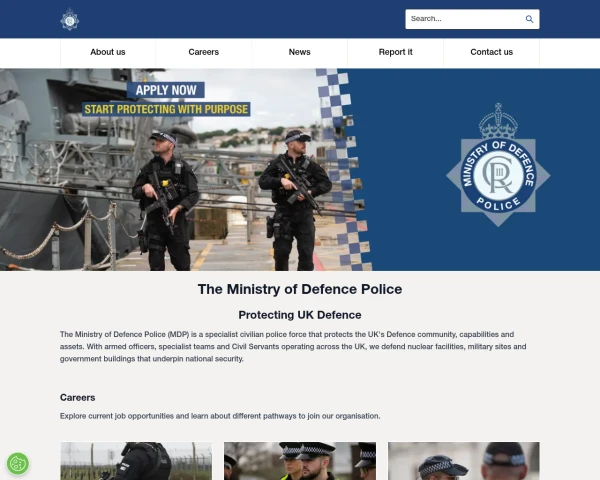Open the Contact us page
The width and height of the screenshot is (600, 480).
coord(492,52)
